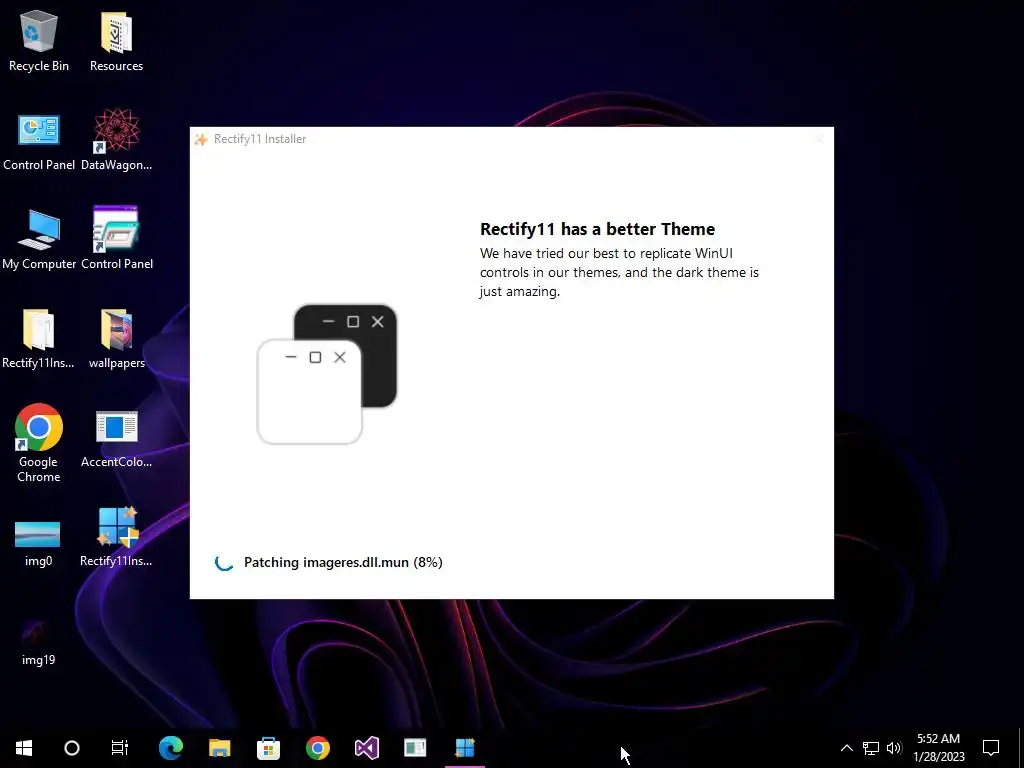Screen dimensions: 1024x768
Task: Open the volume control tray icon
Action: click(894, 748)
